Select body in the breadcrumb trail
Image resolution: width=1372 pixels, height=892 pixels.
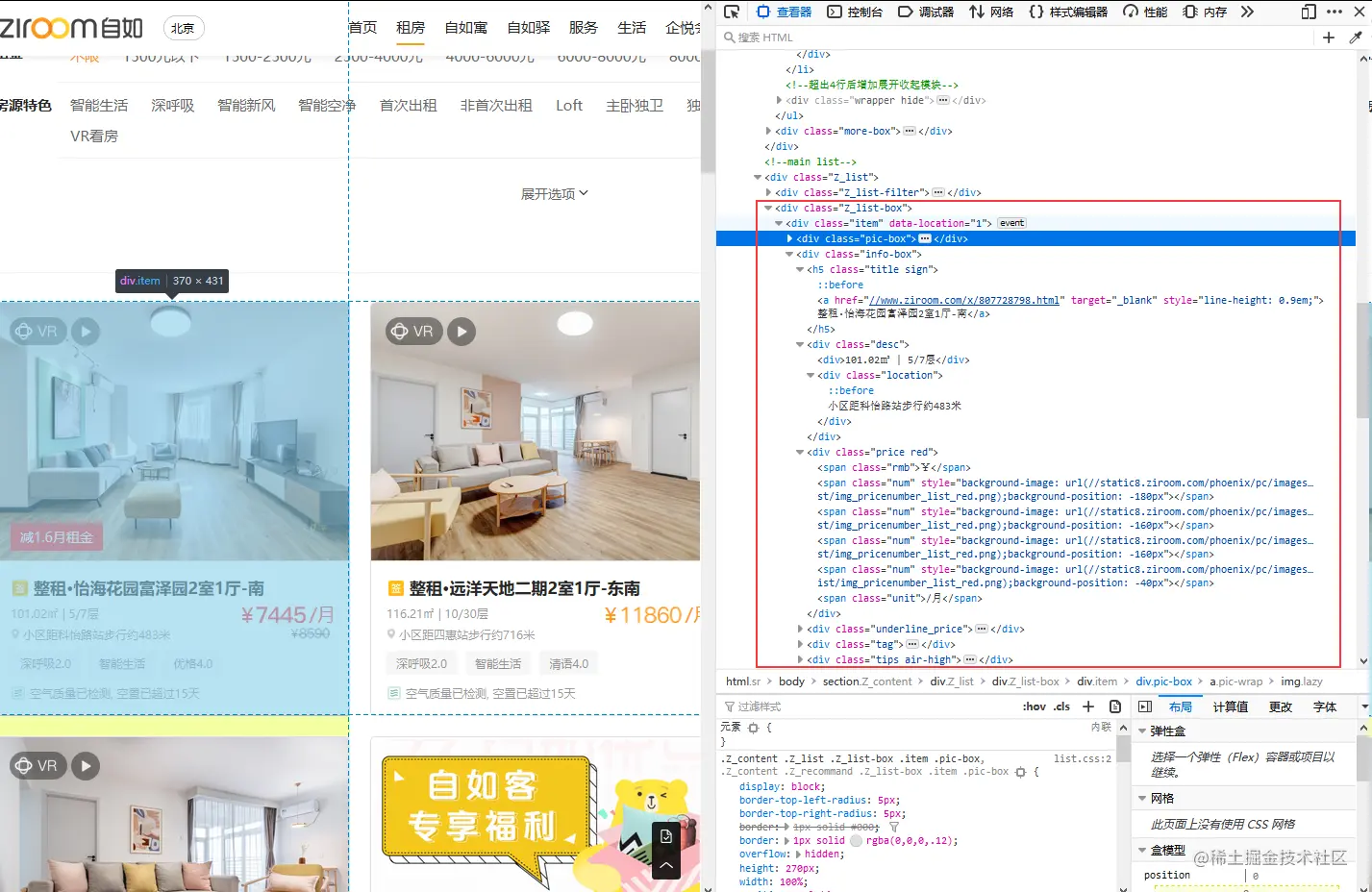[x=791, y=681]
